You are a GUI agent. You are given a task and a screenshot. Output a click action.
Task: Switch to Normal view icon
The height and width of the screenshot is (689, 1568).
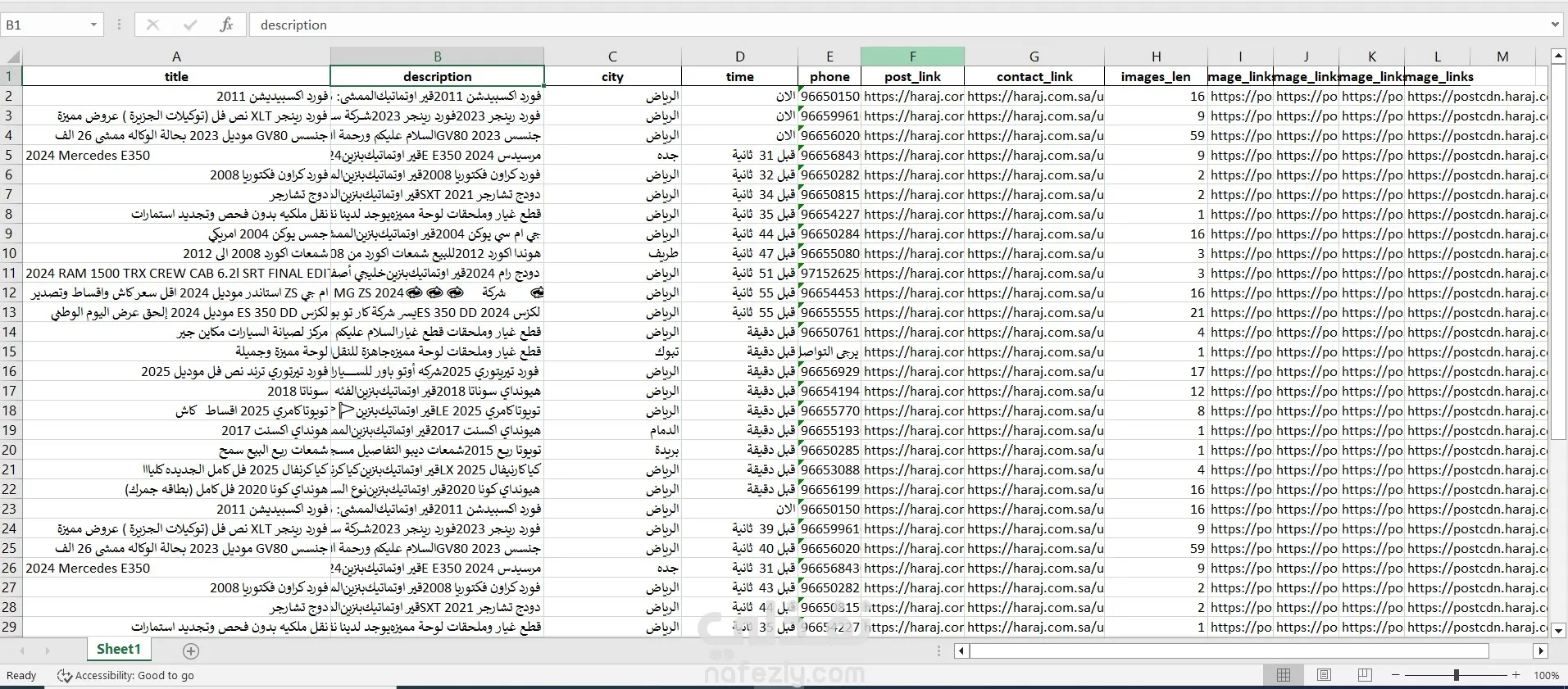pos(1284,675)
